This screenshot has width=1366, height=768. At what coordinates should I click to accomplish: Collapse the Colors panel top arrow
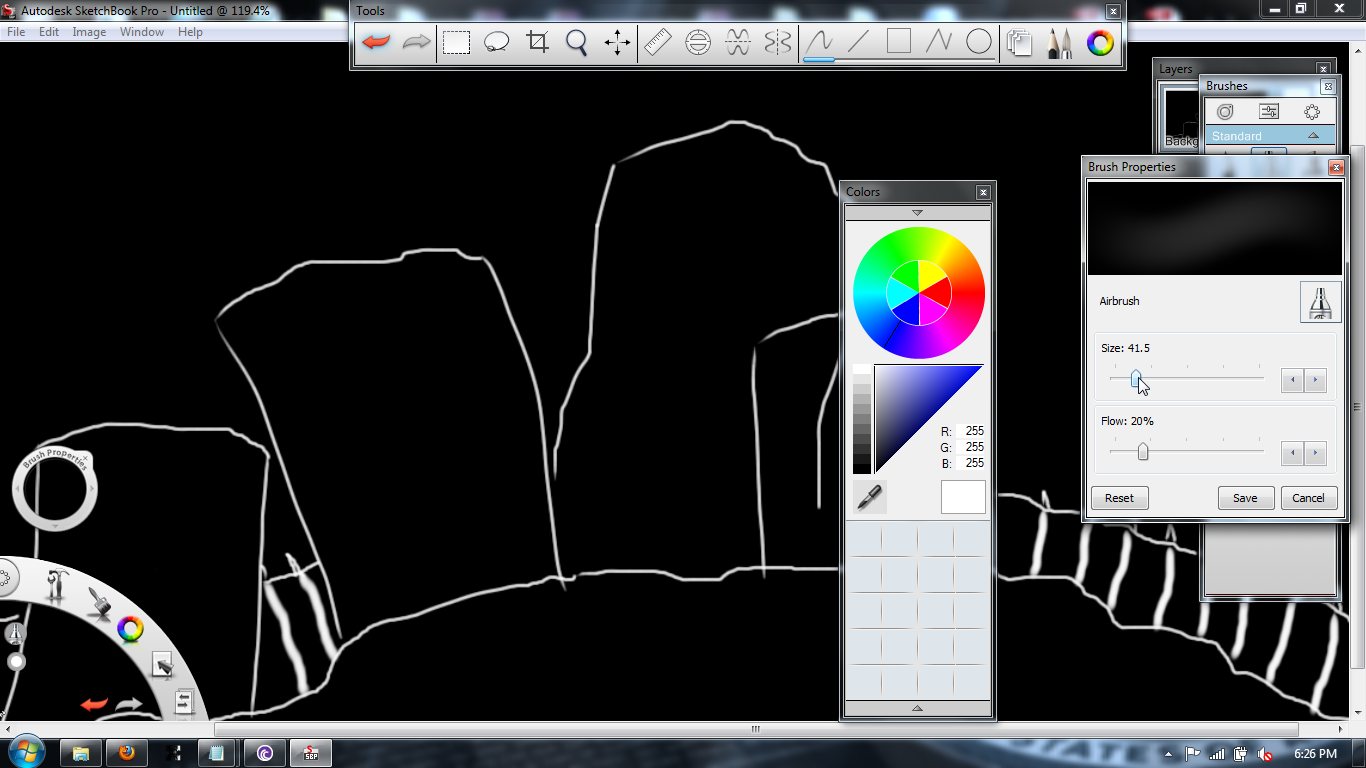coord(917,213)
